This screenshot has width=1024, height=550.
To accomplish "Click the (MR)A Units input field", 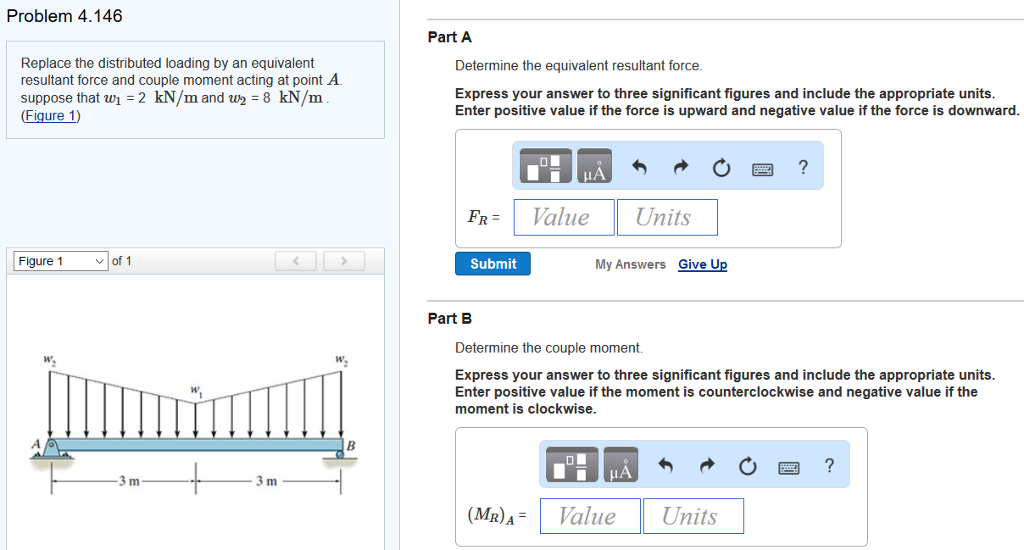I will [x=692, y=516].
